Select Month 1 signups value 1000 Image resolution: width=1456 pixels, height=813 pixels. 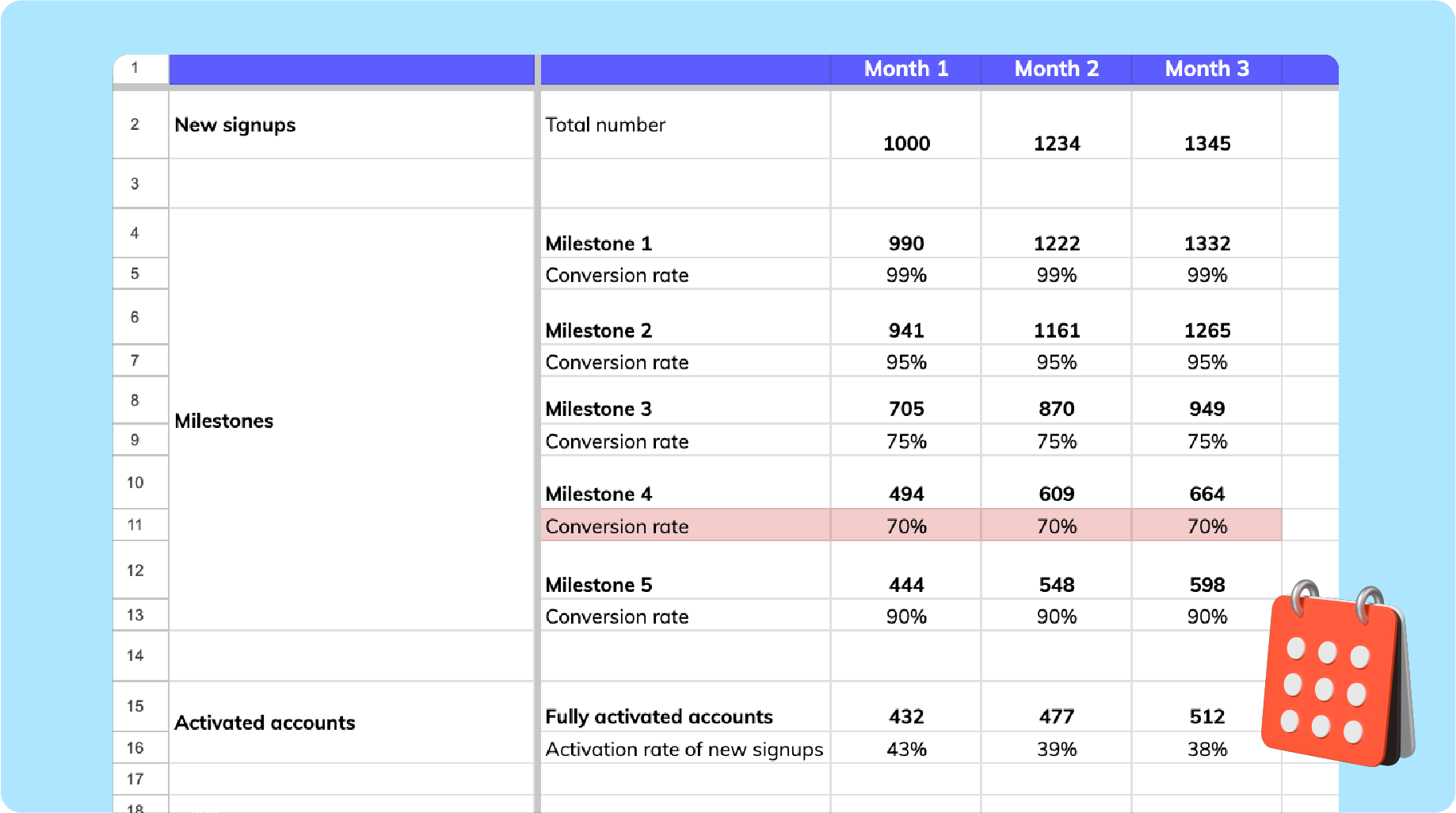(x=906, y=143)
